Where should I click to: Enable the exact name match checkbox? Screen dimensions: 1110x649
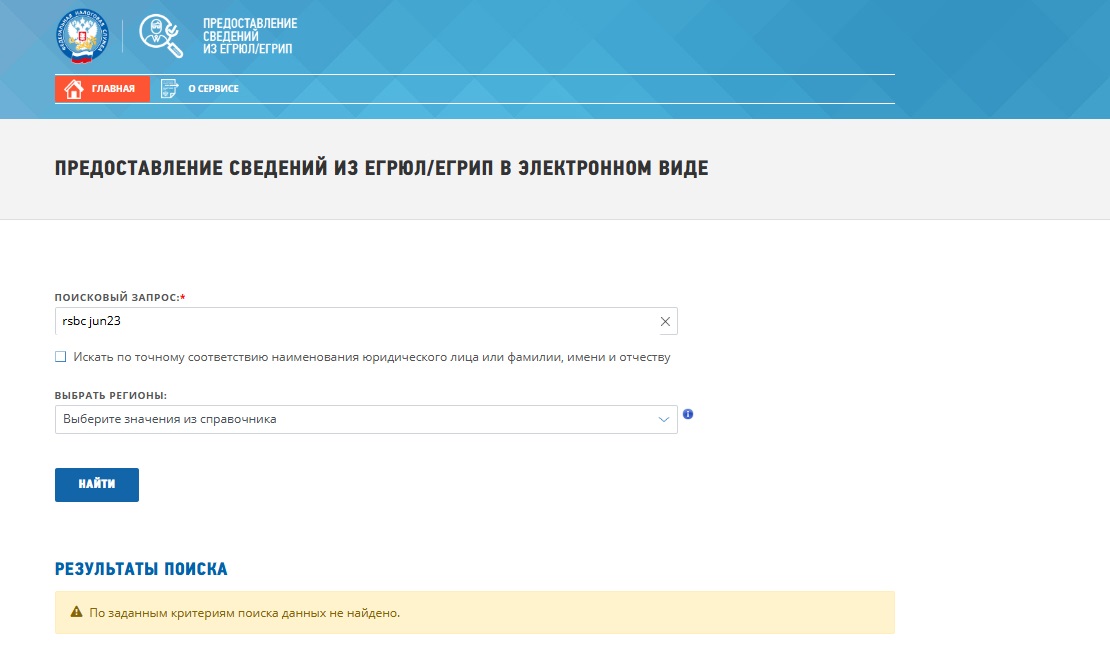[x=61, y=357]
